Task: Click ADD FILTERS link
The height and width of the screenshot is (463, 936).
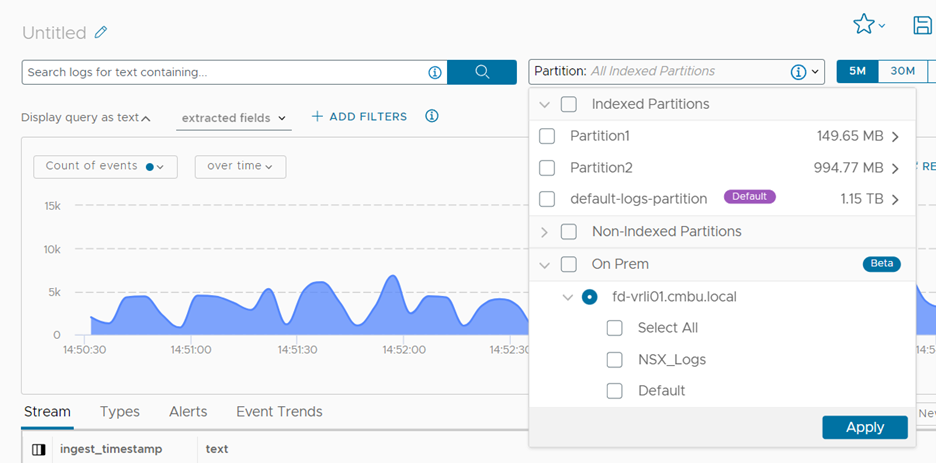Action: [x=359, y=117]
